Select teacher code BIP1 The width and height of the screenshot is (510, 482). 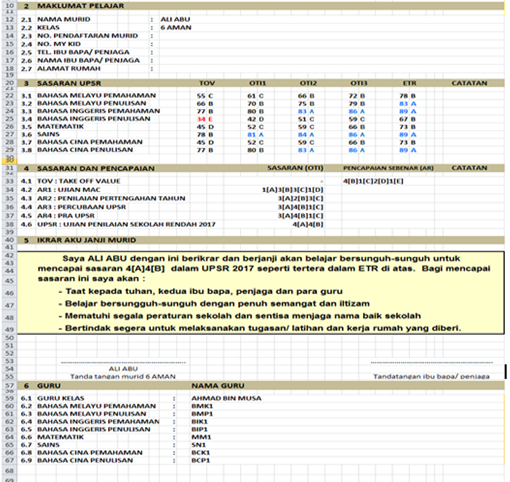pyautogui.click(x=199, y=429)
